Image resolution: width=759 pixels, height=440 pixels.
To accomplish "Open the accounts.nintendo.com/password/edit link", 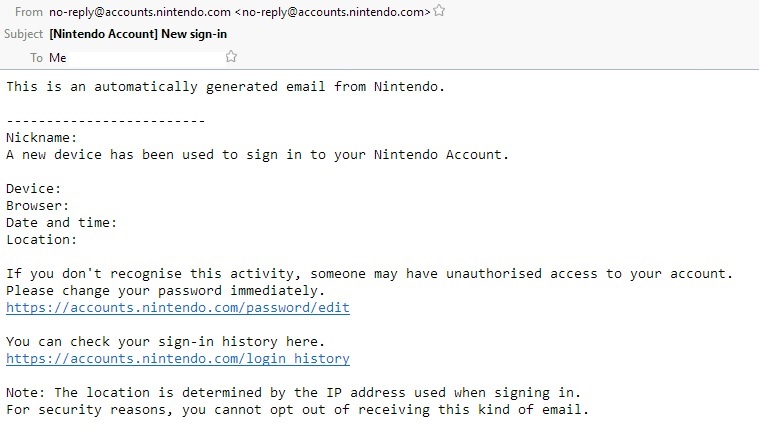I will (x=178, y=308).
